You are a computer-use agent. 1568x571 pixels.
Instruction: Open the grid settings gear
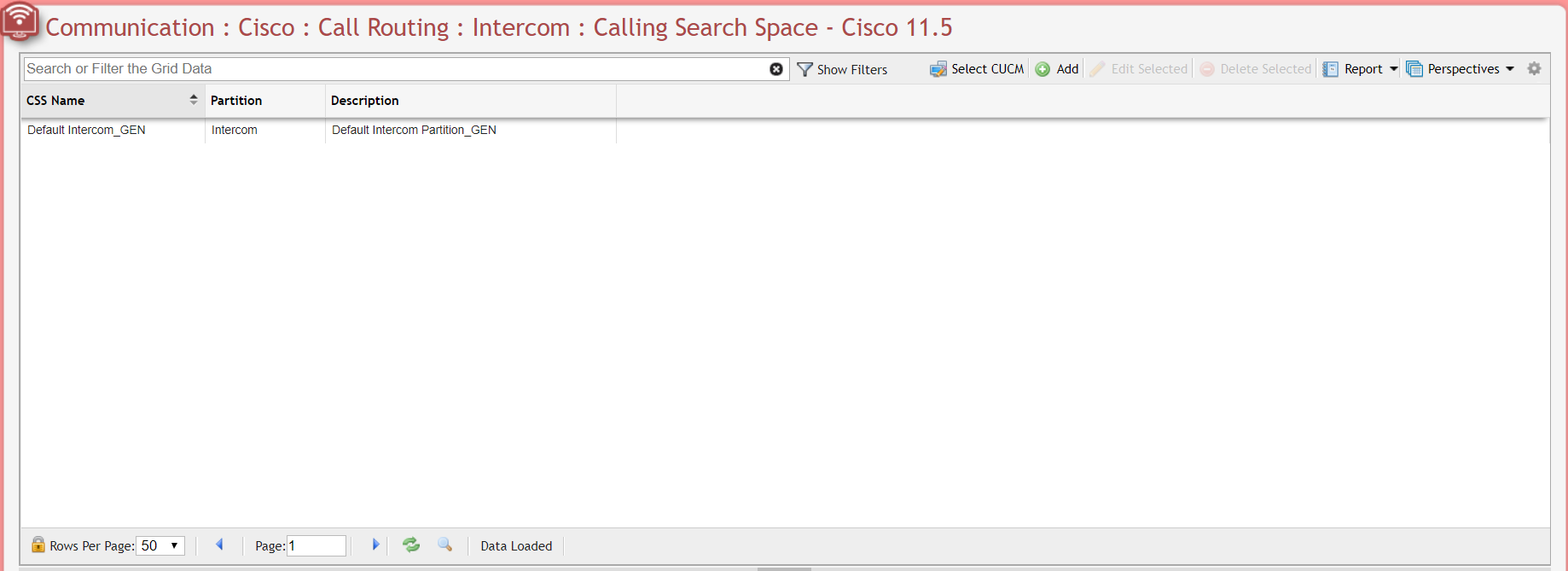pos(1534,68)
